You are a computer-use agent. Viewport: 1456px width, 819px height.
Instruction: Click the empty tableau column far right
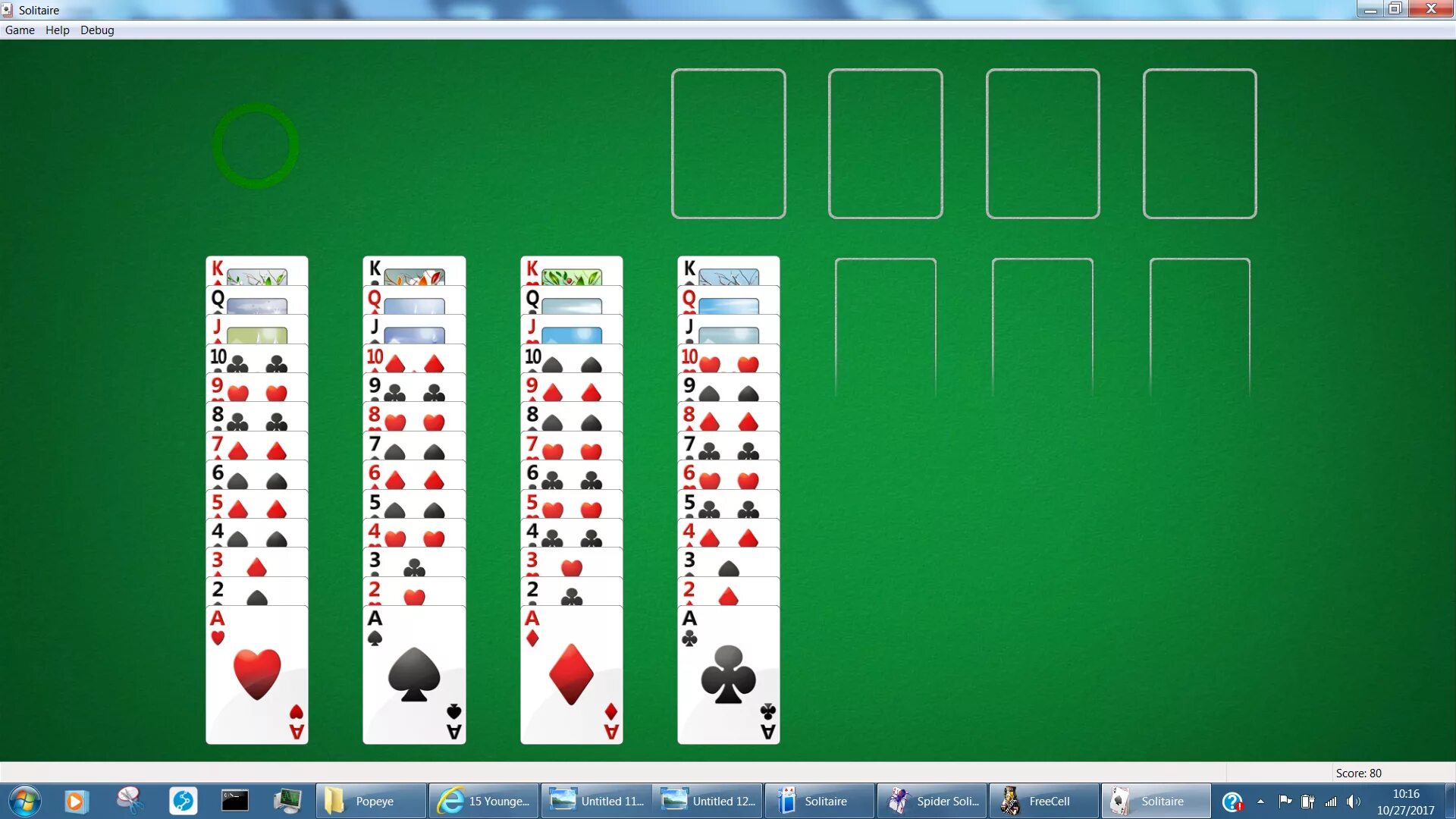click(1199, 330)
